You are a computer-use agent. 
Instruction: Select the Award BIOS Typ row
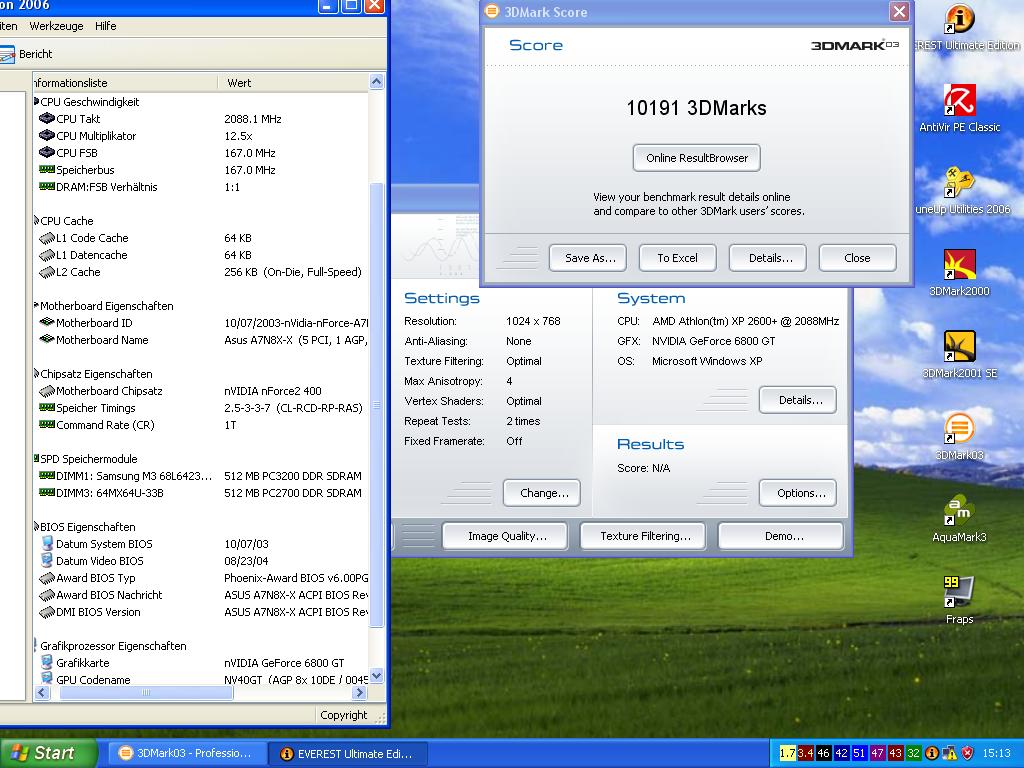coord(202,577)
